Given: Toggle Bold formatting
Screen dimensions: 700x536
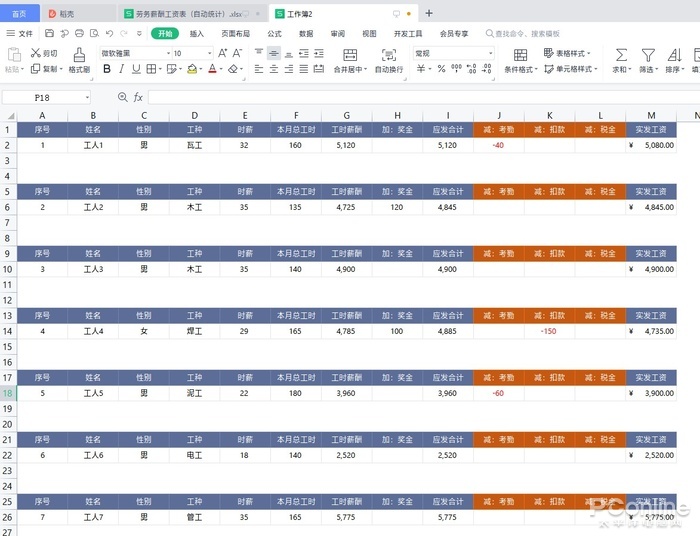Looking at the screenshot, I should click(107, 69).
